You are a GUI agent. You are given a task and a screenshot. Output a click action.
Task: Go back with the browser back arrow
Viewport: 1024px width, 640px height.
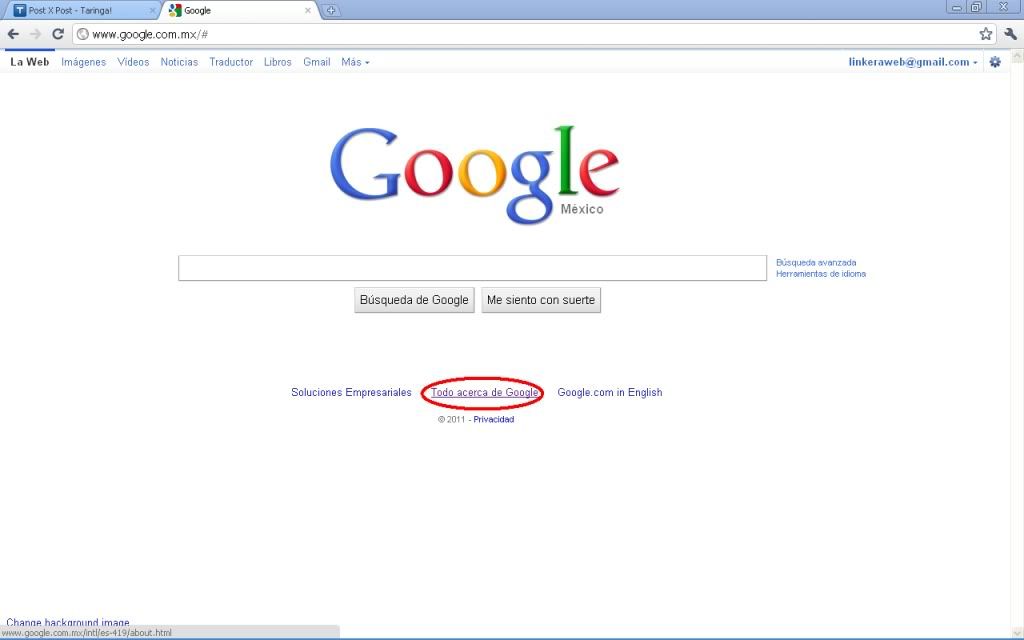[13, 34]
